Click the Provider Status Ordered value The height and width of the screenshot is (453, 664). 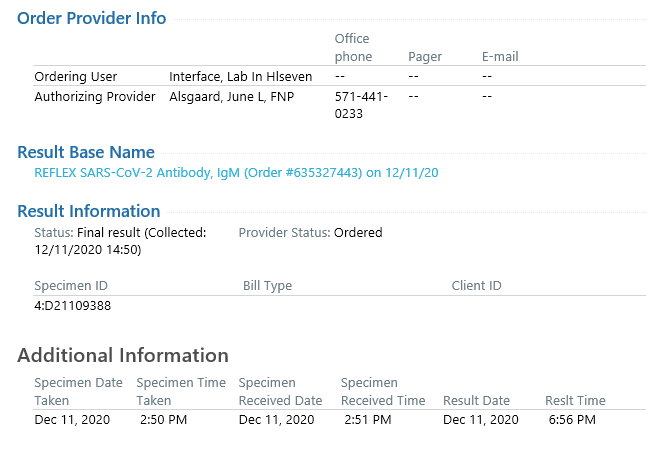click(x=358, y=233)
